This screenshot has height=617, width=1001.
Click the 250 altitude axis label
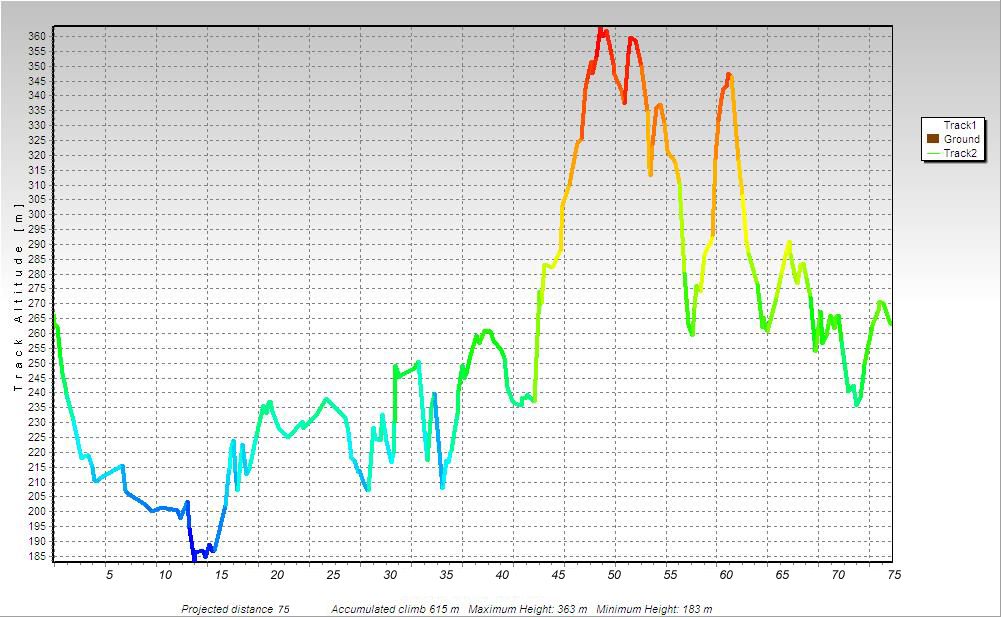pyautogui.click(x=36, y=363)
